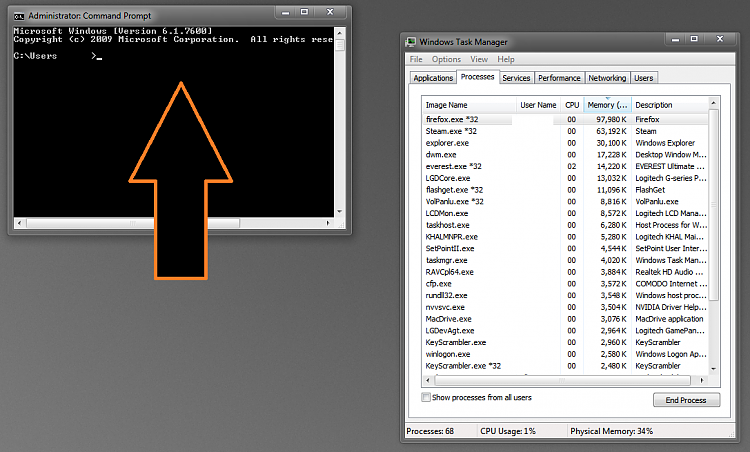This screenshot has height=452, width=750.
Task: Click the Command Prompt scrollbar up arrow
Action: click(340, 33)
